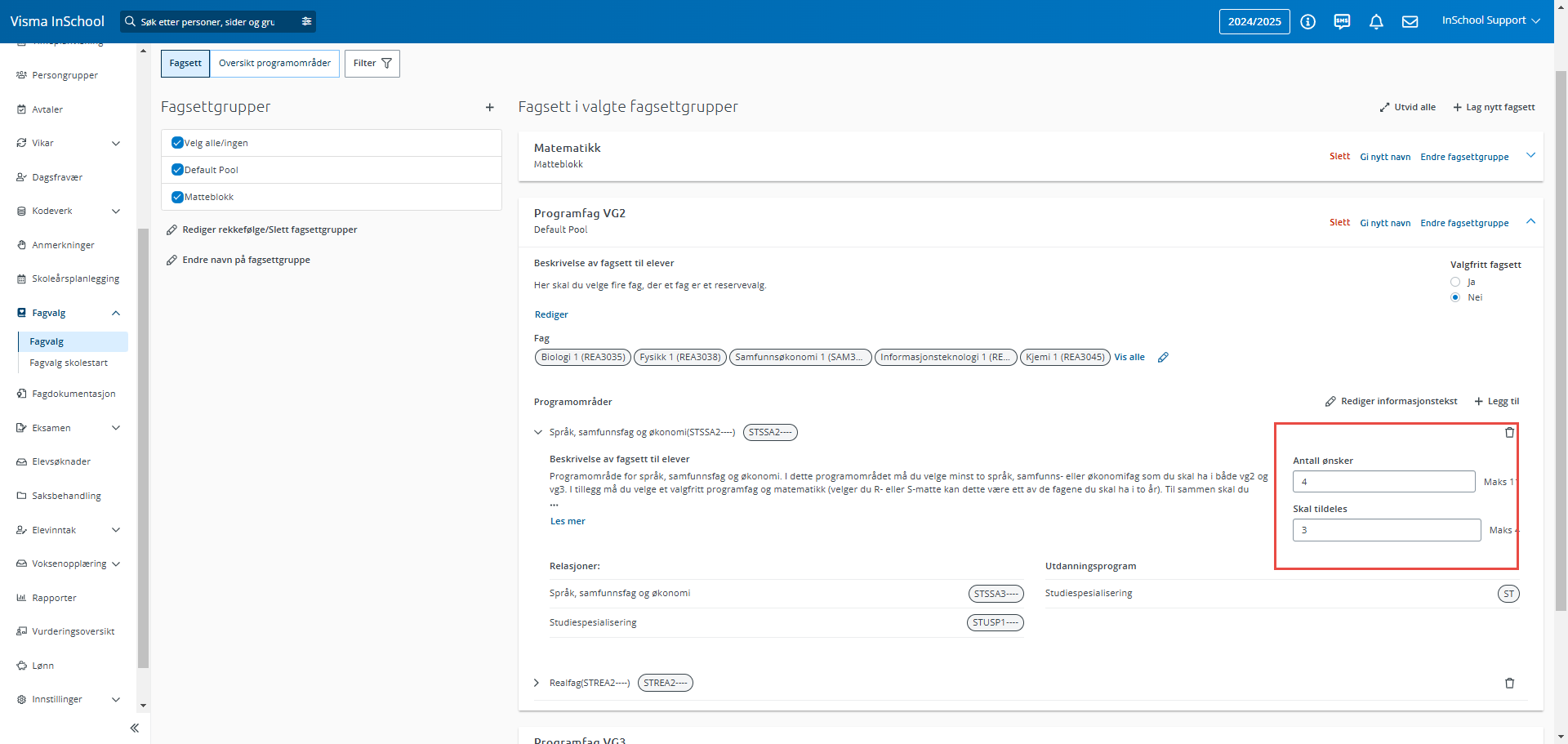The image size is (1568, 744).
Task: Toggle Matteblokk checkbox
Action: pos(177,197)
